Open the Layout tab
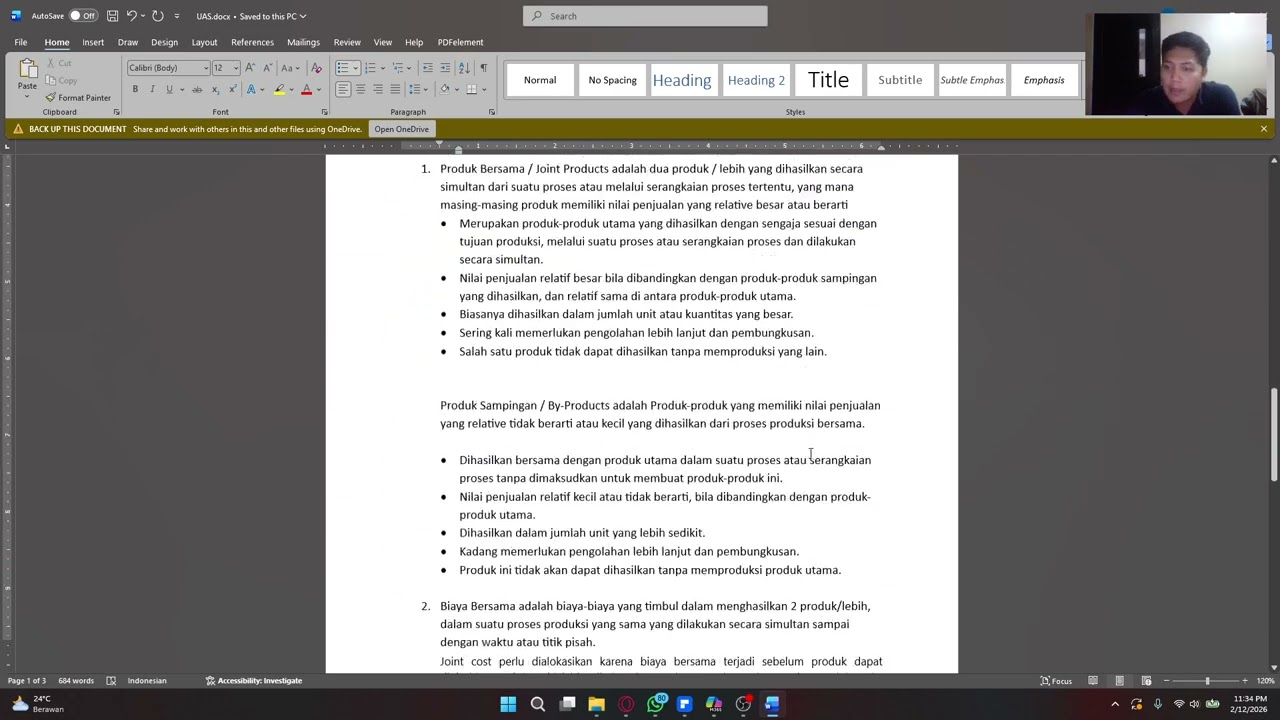Viewport: 1280px width, 720px height. [204, 42]
